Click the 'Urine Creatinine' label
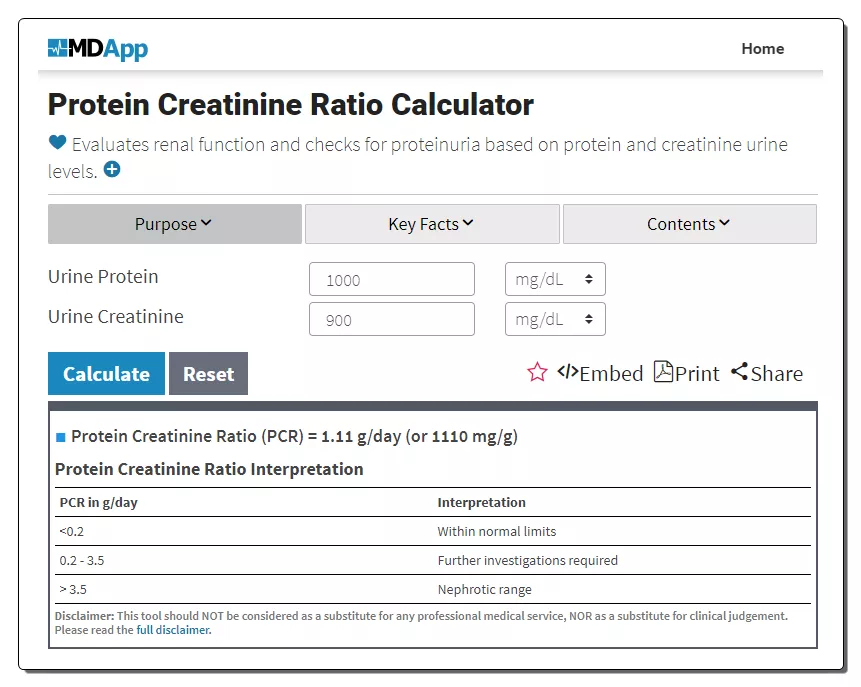Image resolution: width=861 pixels, height=687 pixels. (116, 317)
